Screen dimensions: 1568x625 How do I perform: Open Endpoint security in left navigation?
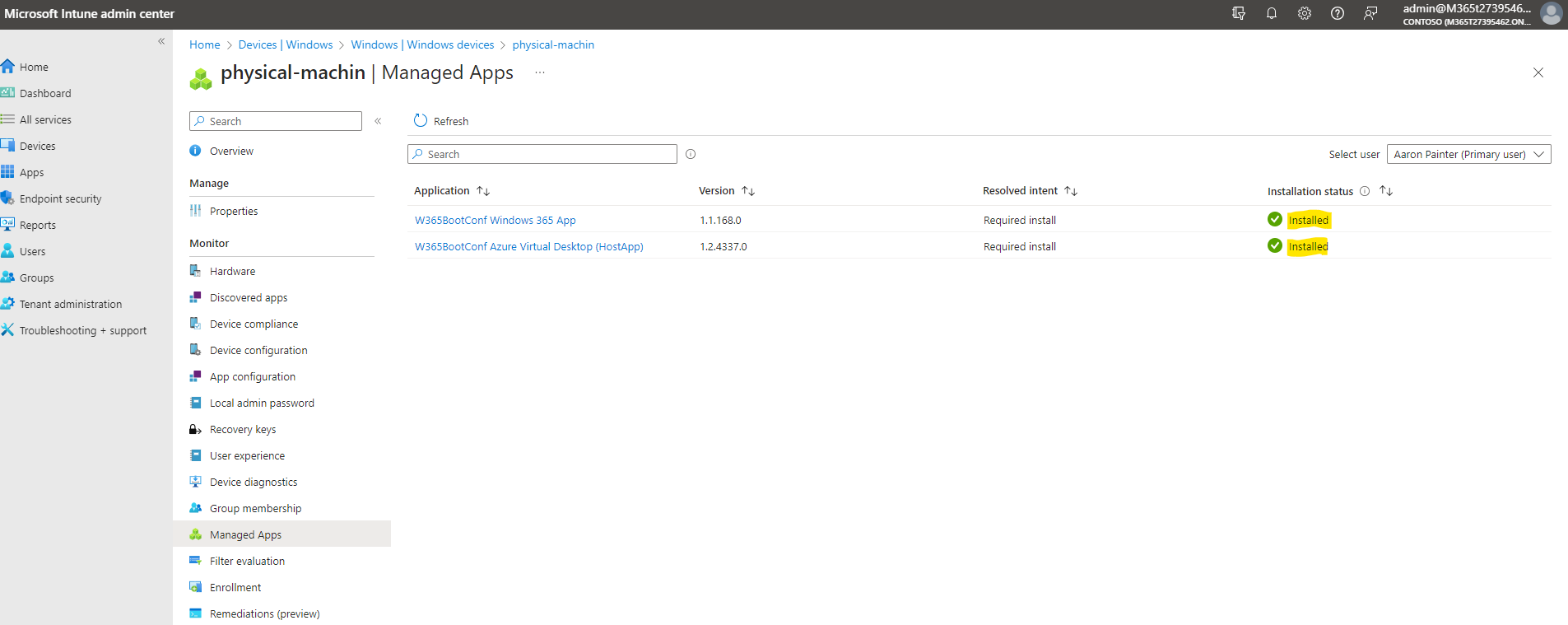pos(60,198)
